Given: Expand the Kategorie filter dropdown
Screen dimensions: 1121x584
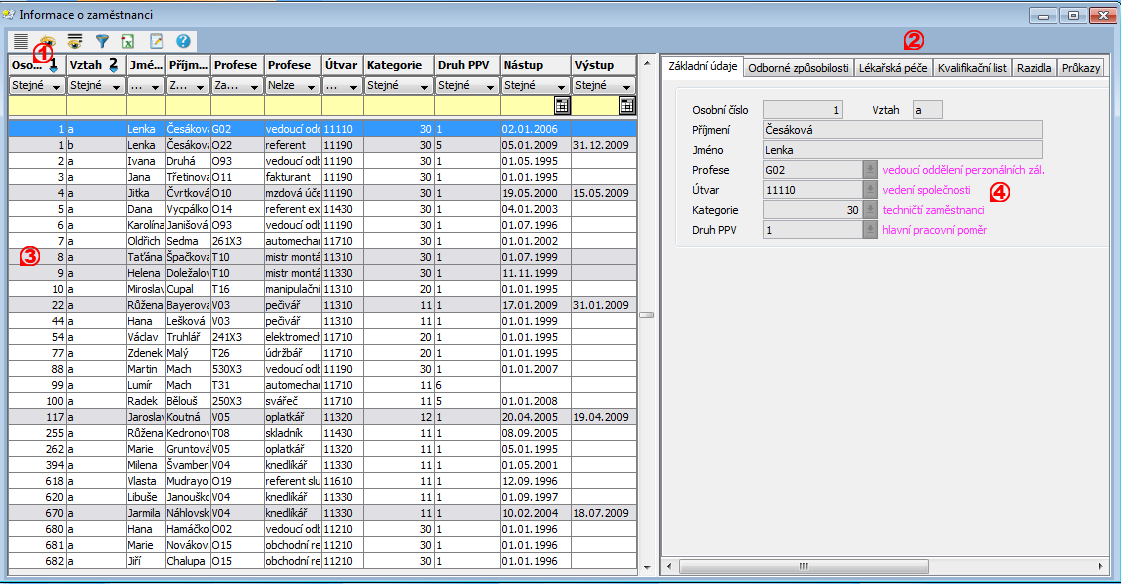Looking at the screenshot, I should point(425,87).
